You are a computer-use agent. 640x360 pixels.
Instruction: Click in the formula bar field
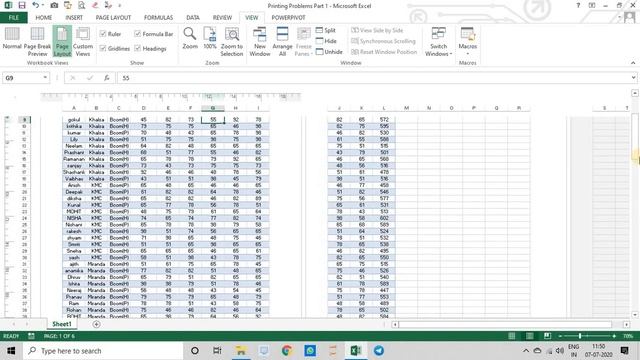tap(373, 78)
